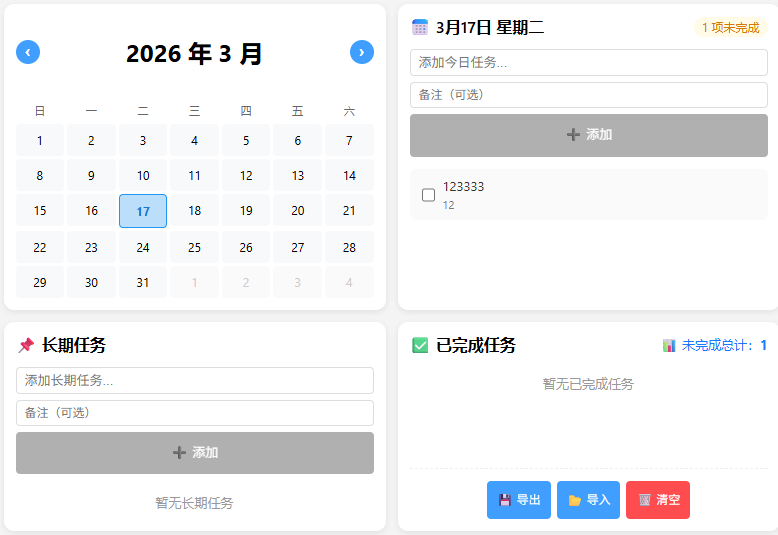Click calendar date 27
778x535 pixels.
click(298, 247)
